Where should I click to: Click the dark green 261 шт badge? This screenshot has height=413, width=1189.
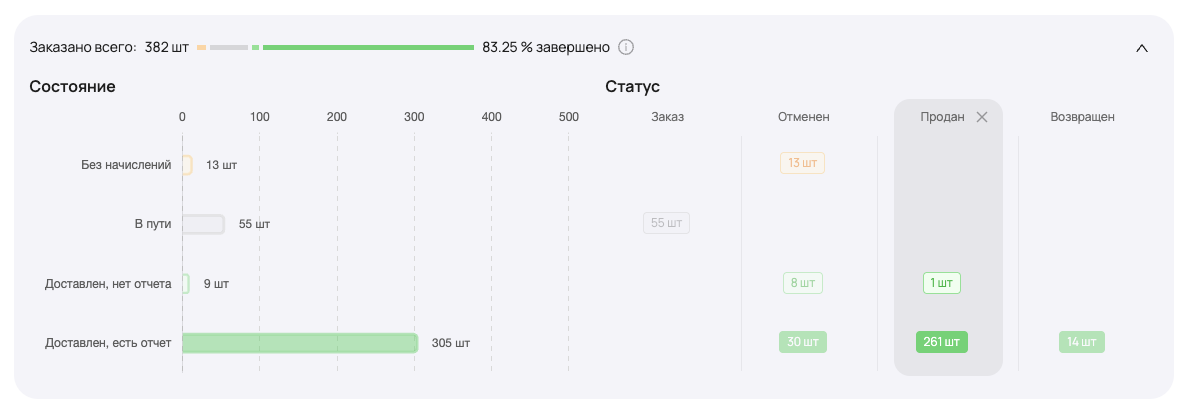click(x=941, y=342)
